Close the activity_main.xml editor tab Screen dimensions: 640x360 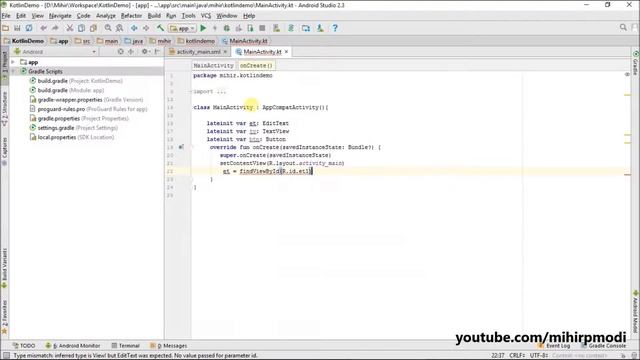pyautogui.click(x=225, y=52)
